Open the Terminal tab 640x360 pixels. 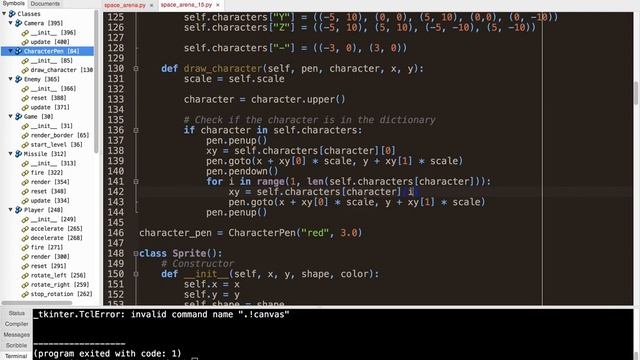[16, 356]
